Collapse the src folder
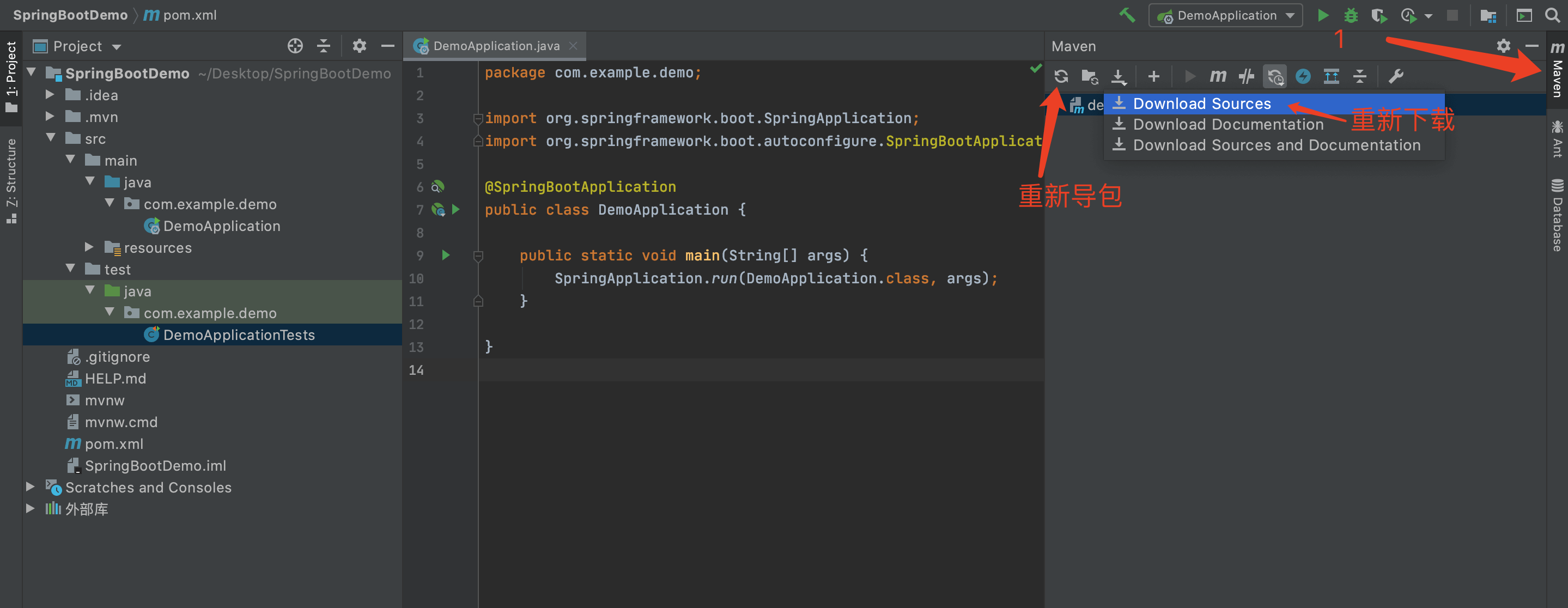 click(51, 138)
